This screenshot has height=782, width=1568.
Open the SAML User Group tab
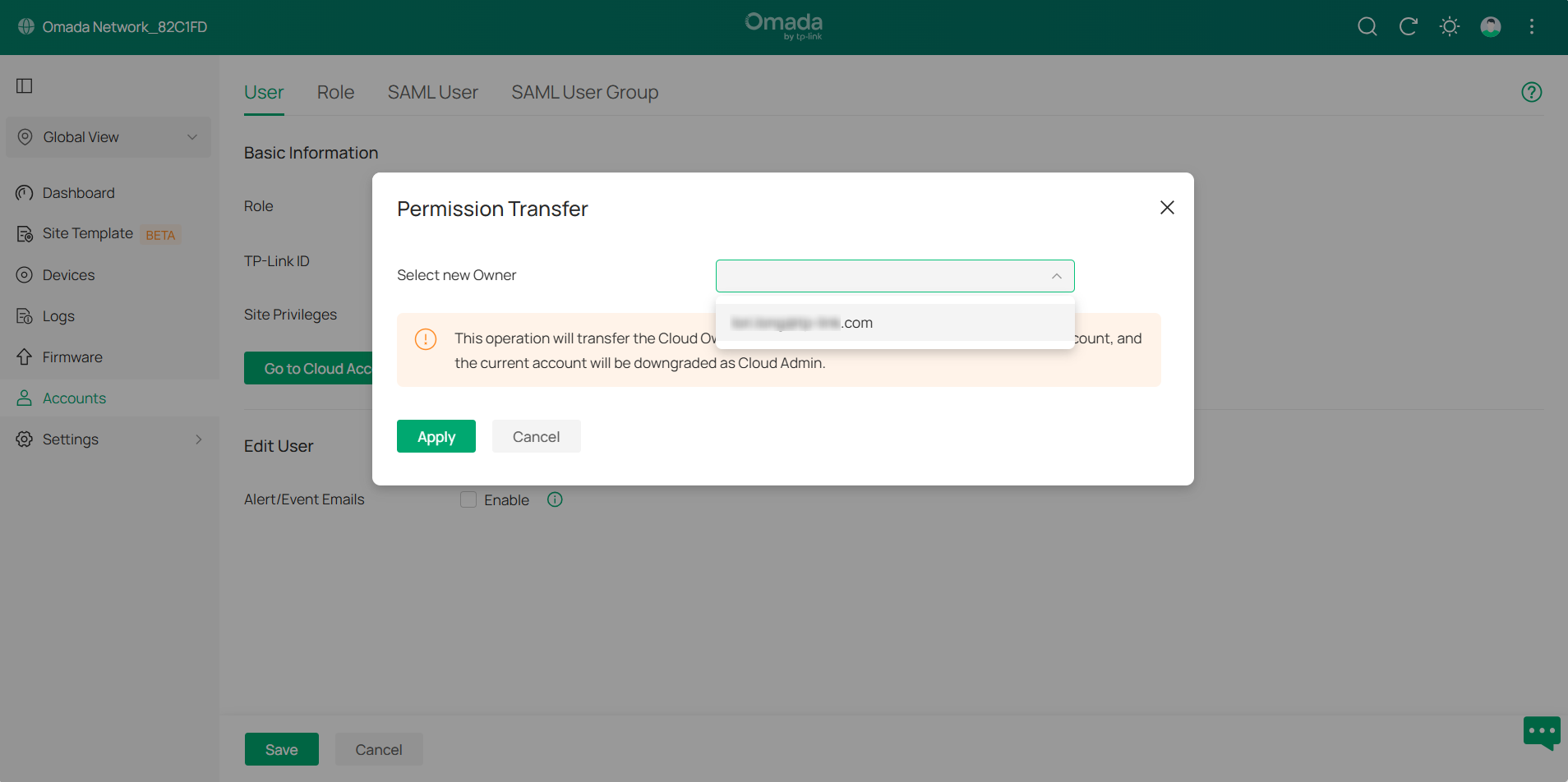(x=584, y=92)
